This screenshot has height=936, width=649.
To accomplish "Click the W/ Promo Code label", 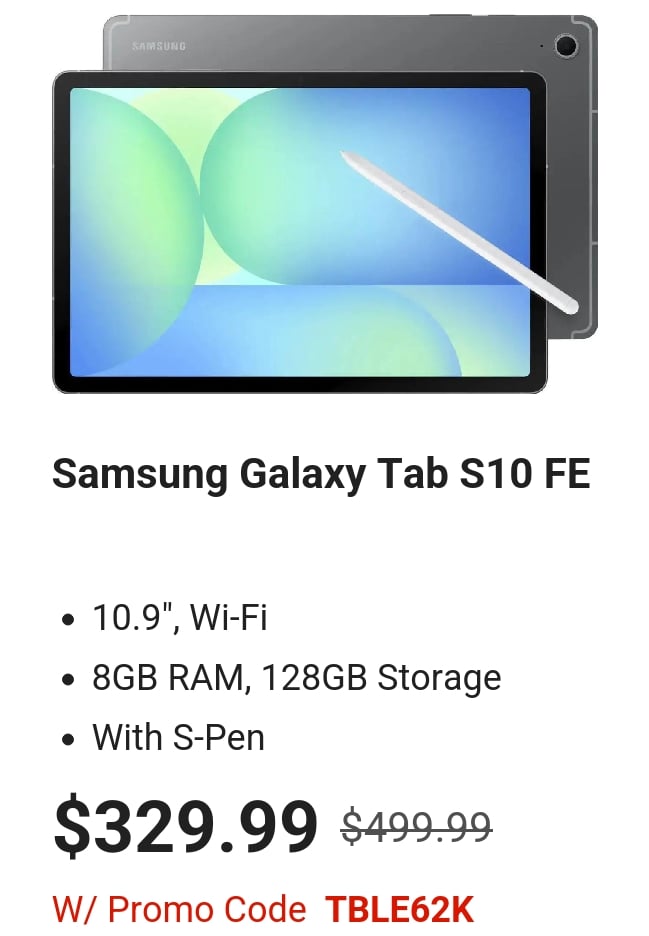I will pyautogui.click(x=179, y=909).
